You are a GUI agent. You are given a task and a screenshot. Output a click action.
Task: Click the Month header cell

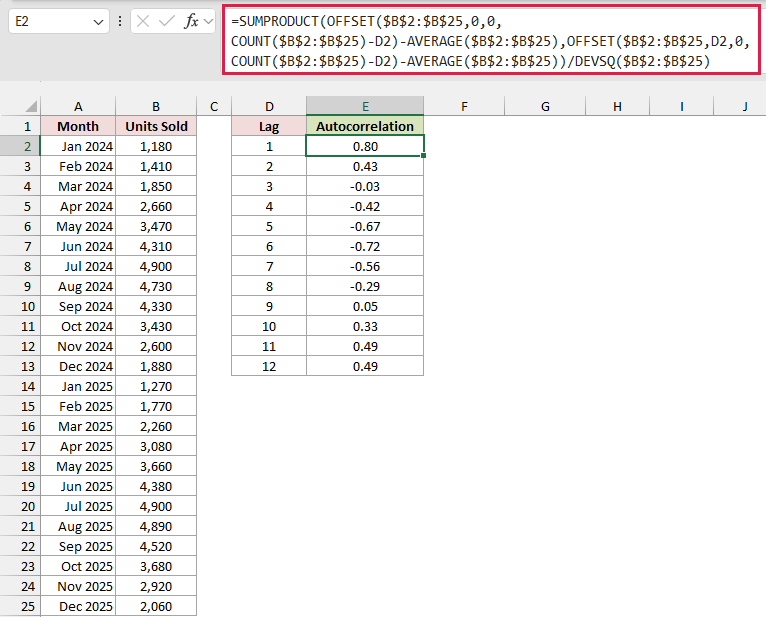pyautogui.click(x=78, y=126)
